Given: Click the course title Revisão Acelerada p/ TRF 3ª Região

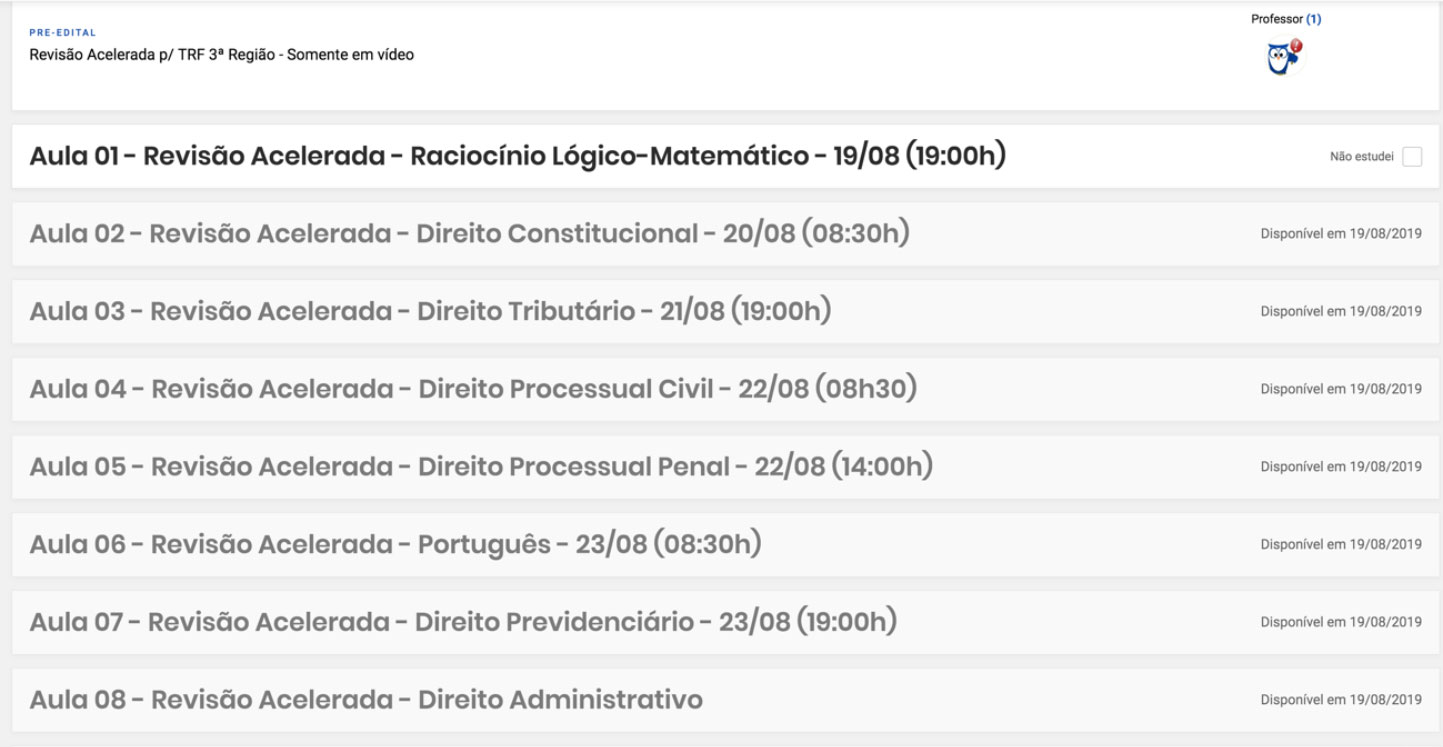Looking at the screenshot, I should coord(221,55).
